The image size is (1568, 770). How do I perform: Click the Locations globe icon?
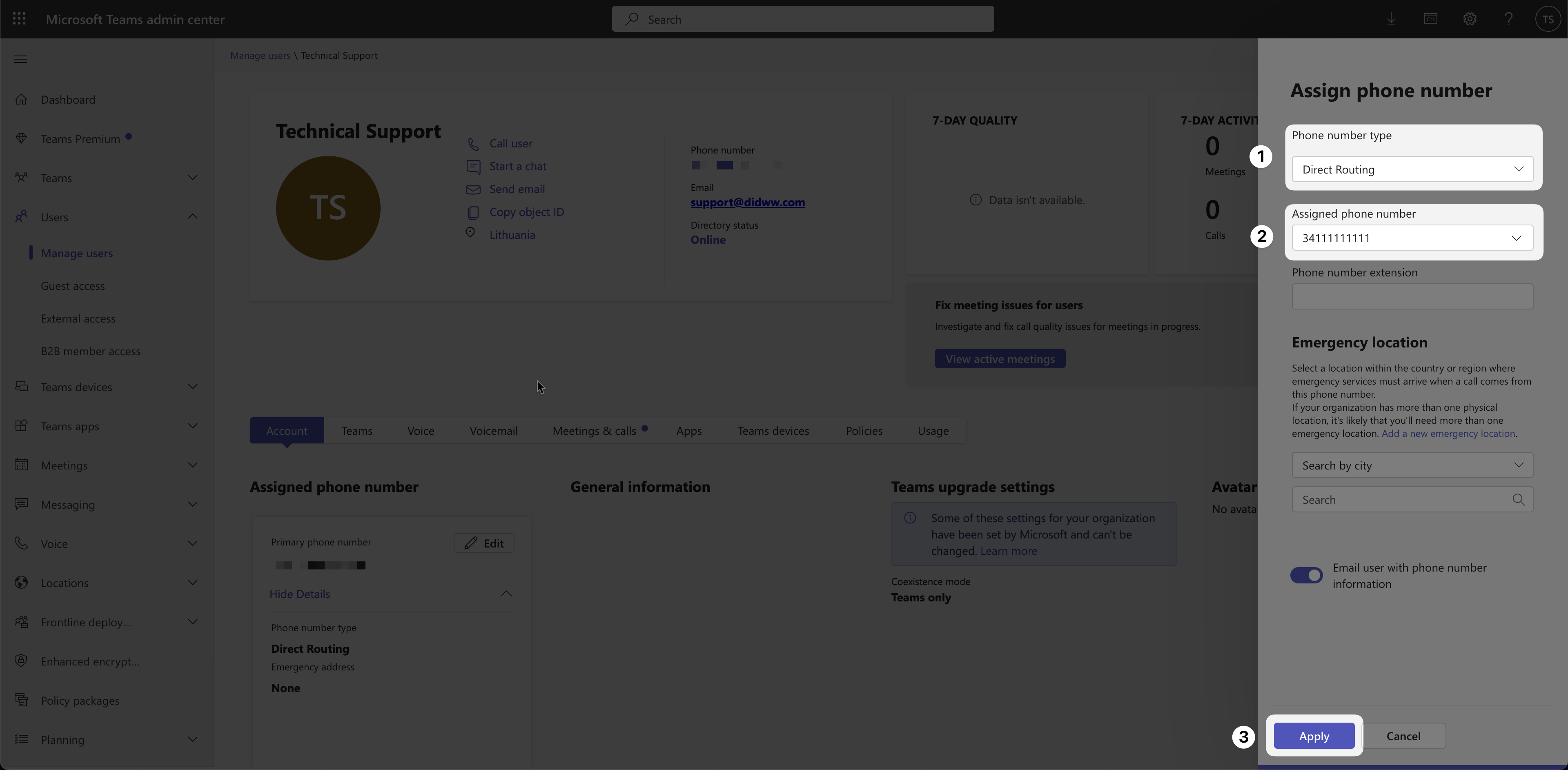click(x=21, y=583)
